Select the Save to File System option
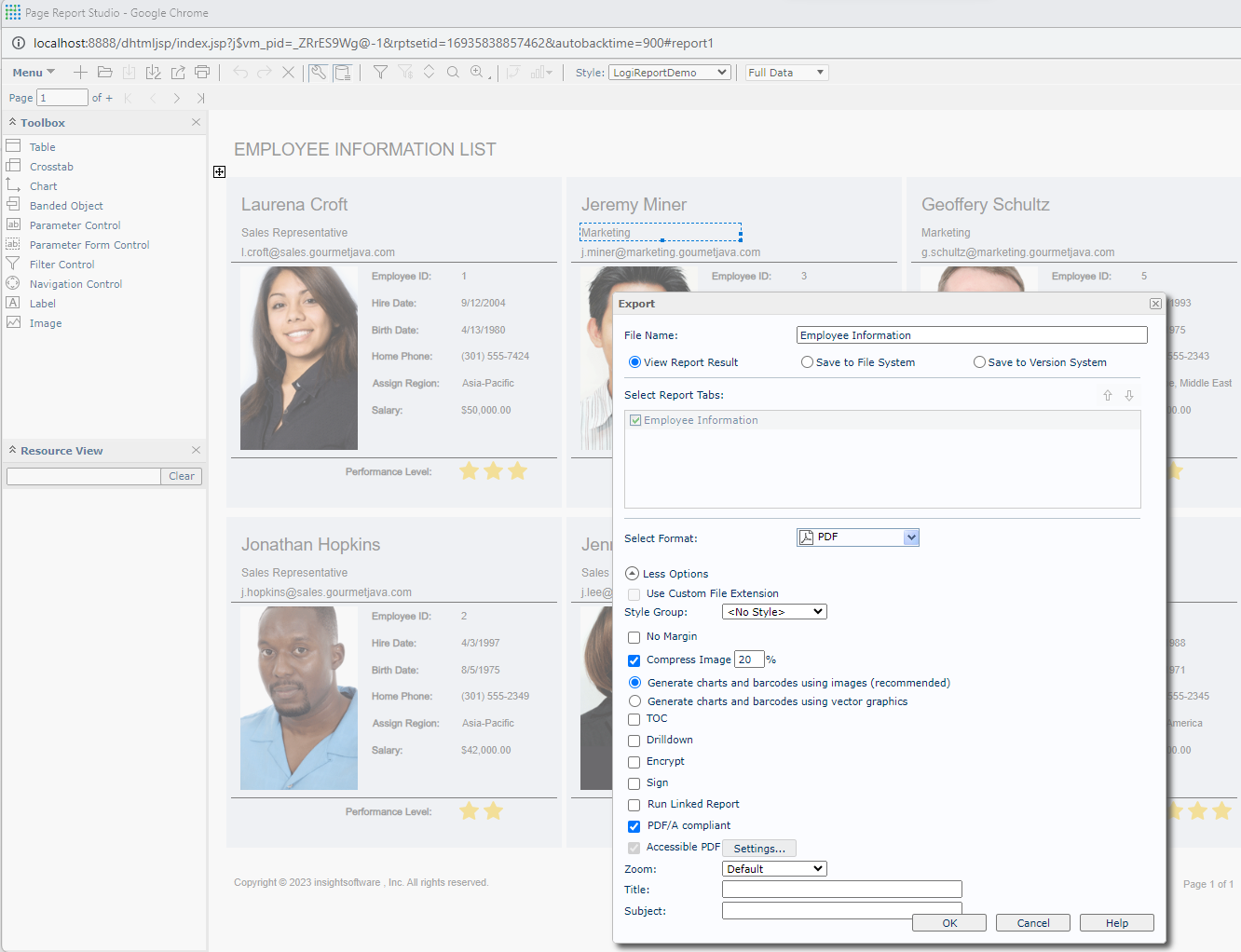1241x952 pixels. [807, 361]
